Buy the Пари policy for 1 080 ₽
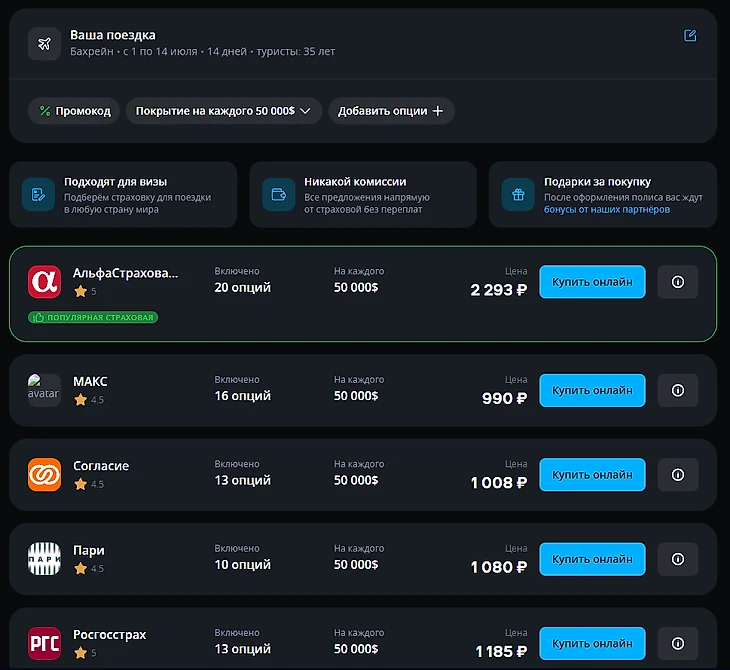 [x=592, y=559]
